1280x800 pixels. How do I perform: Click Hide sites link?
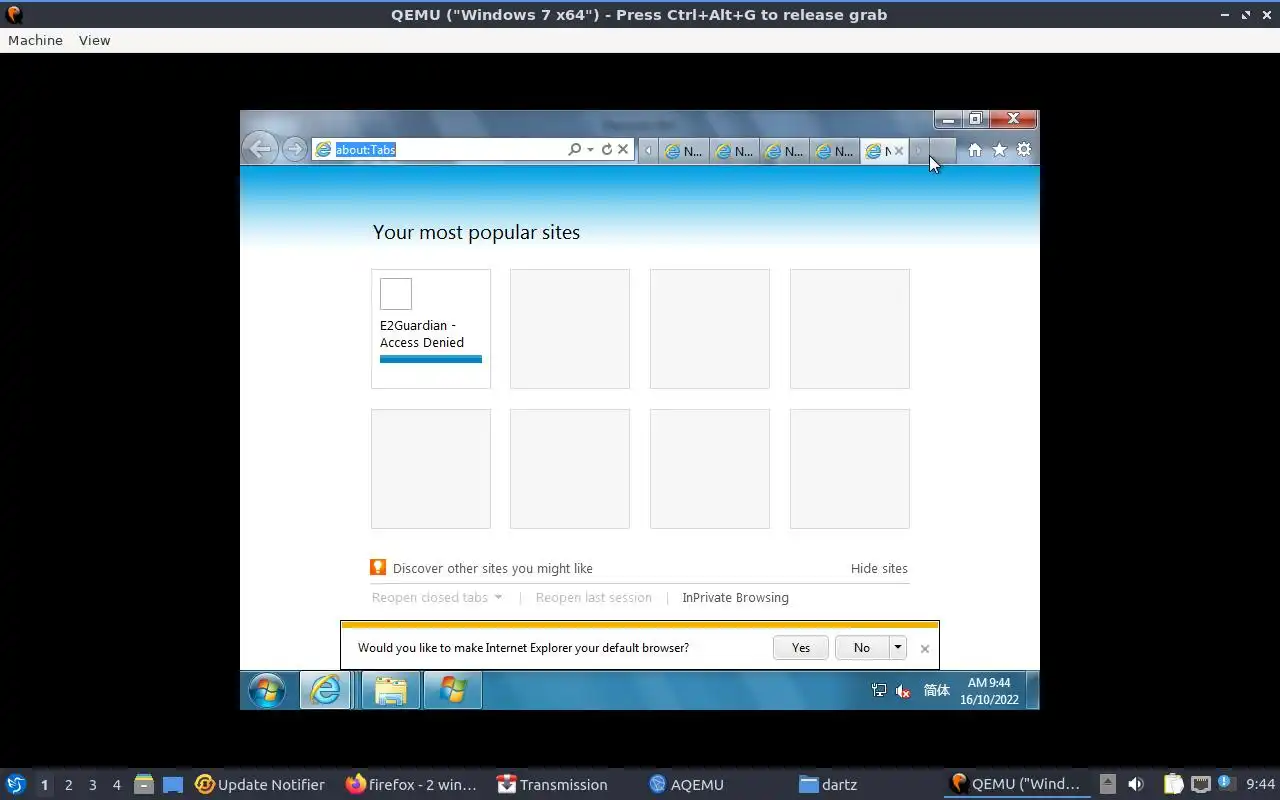(879, 568)
